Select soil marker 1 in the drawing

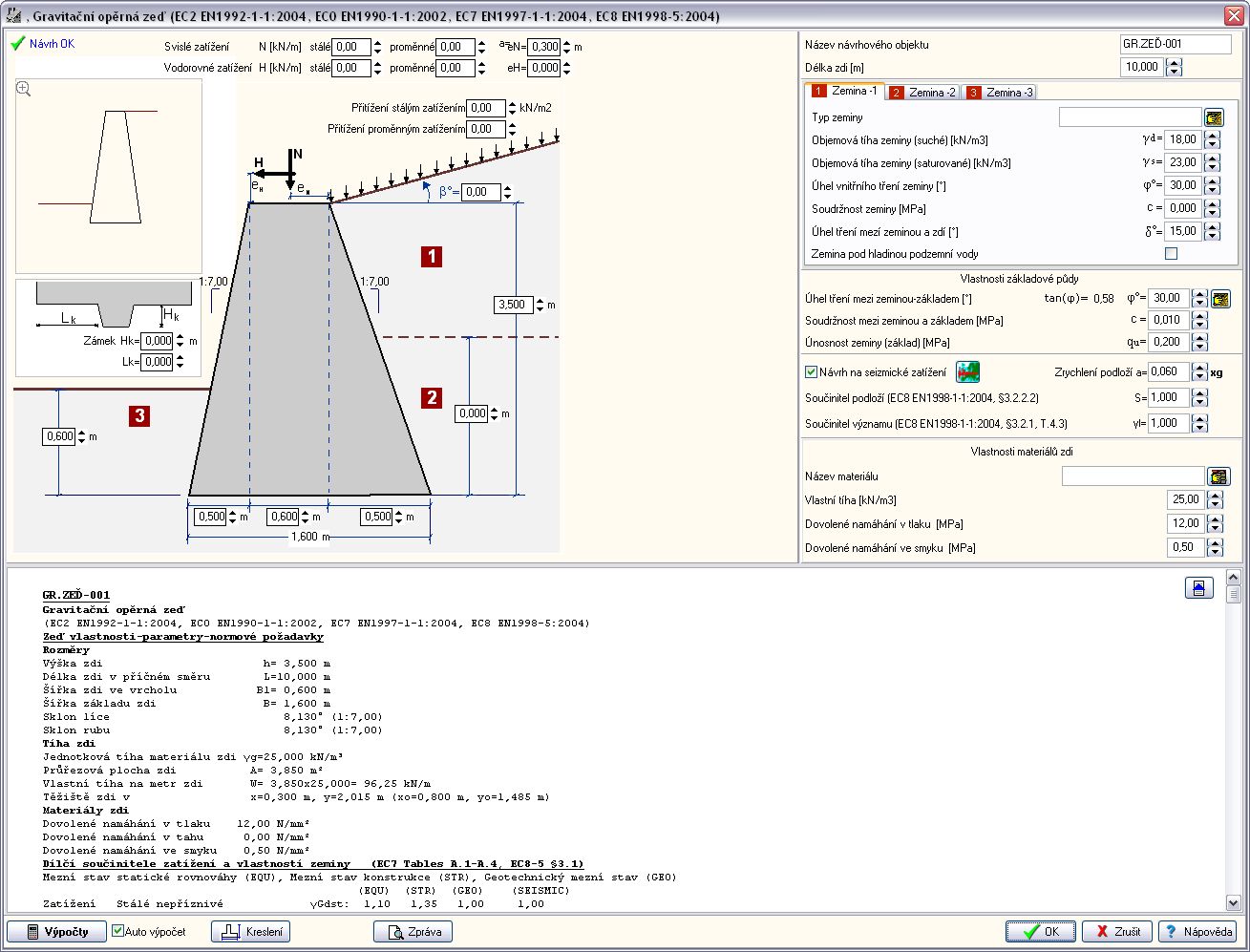click(432, 256)
